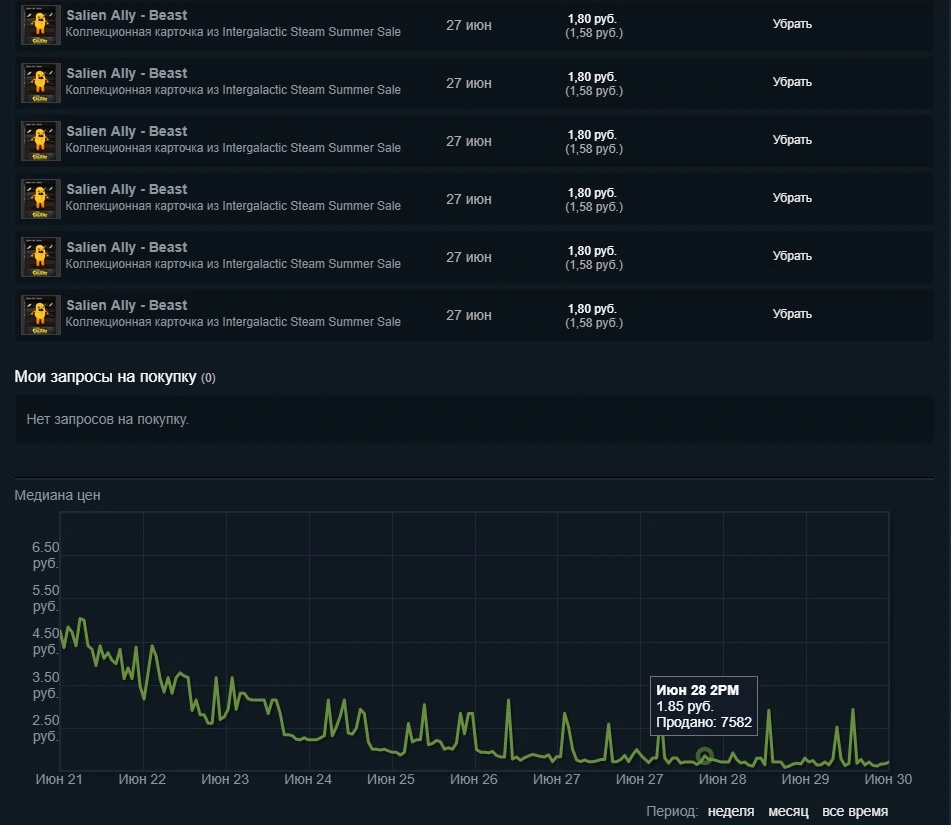This screenshot has height=825, width=951.
Task: Open the topmost Salien Ally - Beast name link
Action: point(127,15)
